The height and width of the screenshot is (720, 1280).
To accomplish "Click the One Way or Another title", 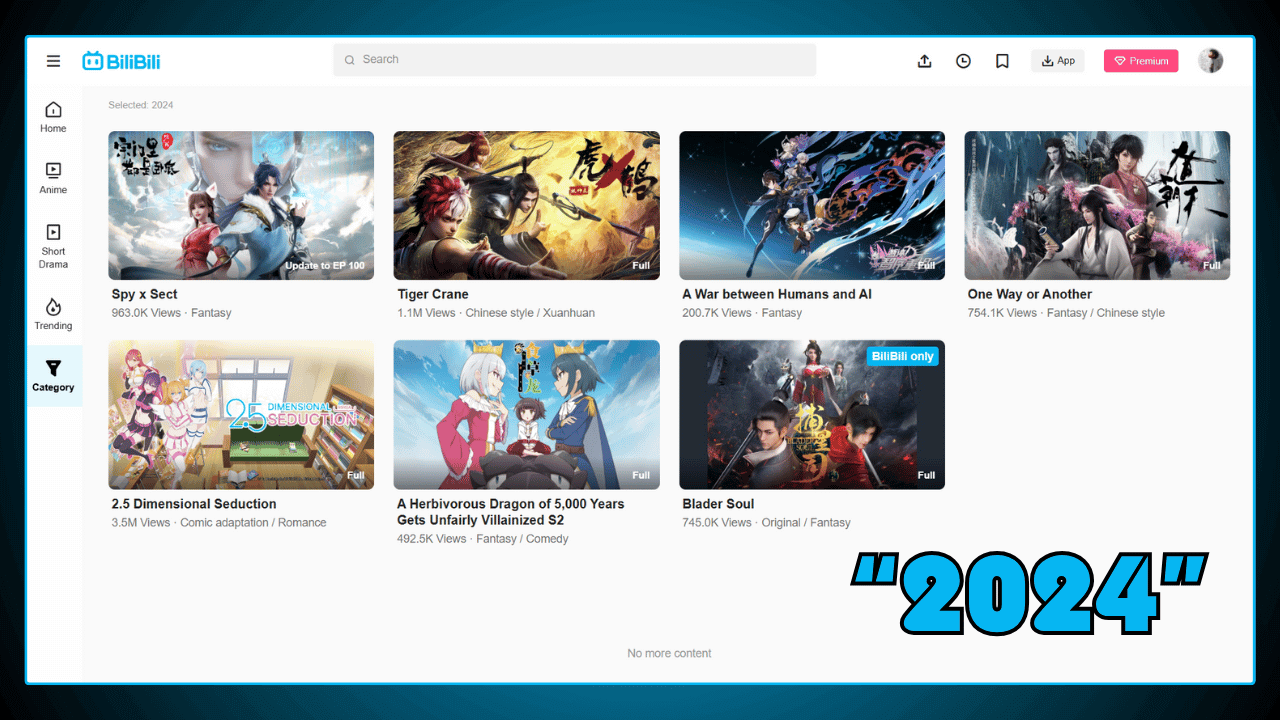I will coord(1029,294).
